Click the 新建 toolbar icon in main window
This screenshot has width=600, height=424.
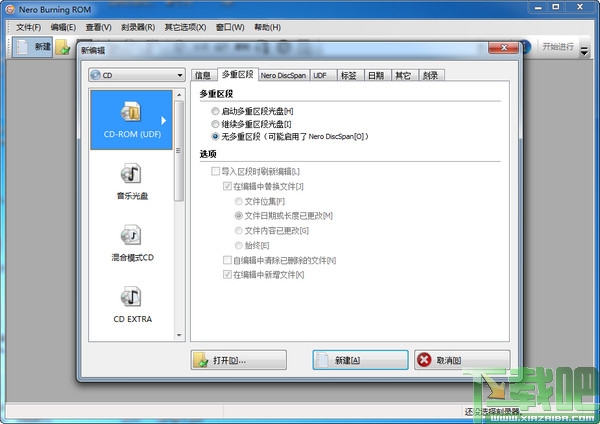(32, 47)
